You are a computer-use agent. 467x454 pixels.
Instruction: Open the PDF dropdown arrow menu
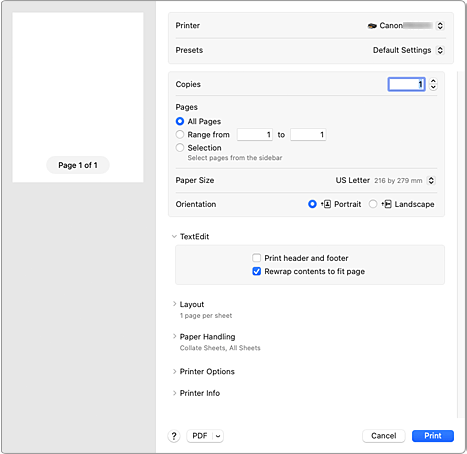218,436
